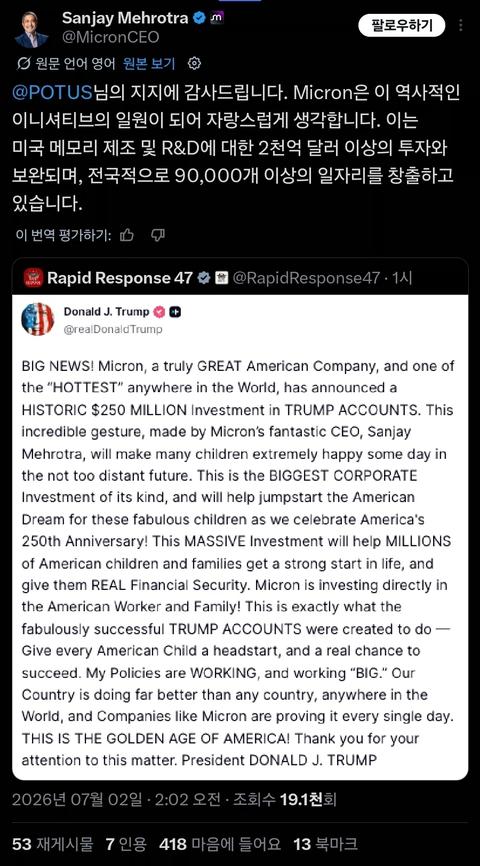The height and width of the screenshot is (866, 480).
Task: Tap the 팔로우하기 follow button
Action: click(x=402, y=25)
